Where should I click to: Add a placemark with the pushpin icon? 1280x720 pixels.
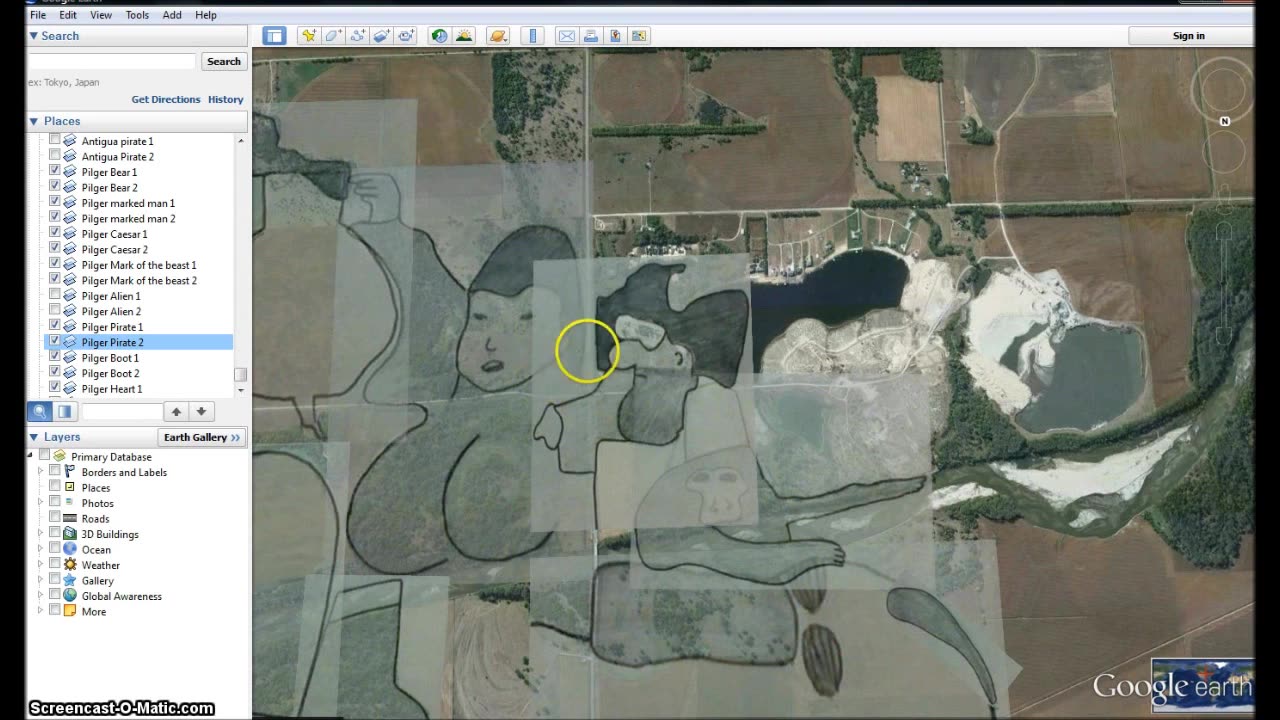click(x=309, y=36)
